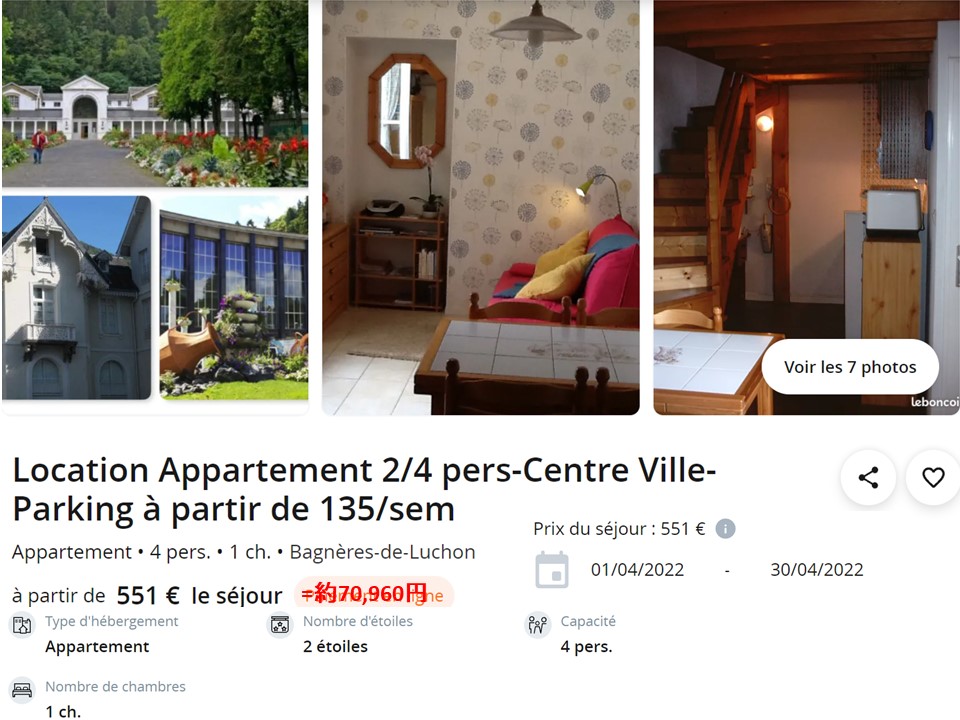This screenshot has width=960, height=720.
Task: Open the glass building flower photo
Action: click(234, 298)
